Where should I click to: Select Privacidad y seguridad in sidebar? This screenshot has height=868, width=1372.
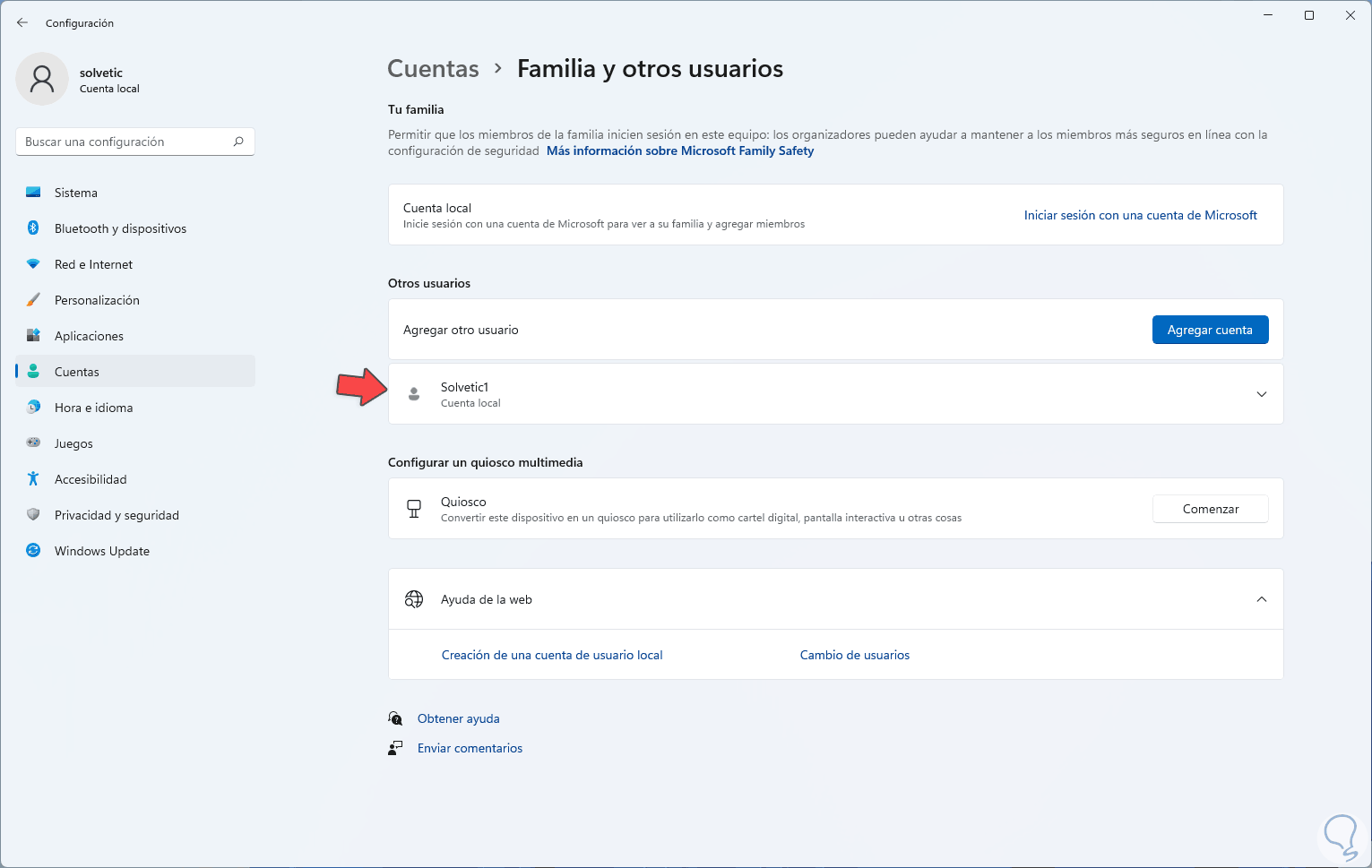(x=116, y=515)
